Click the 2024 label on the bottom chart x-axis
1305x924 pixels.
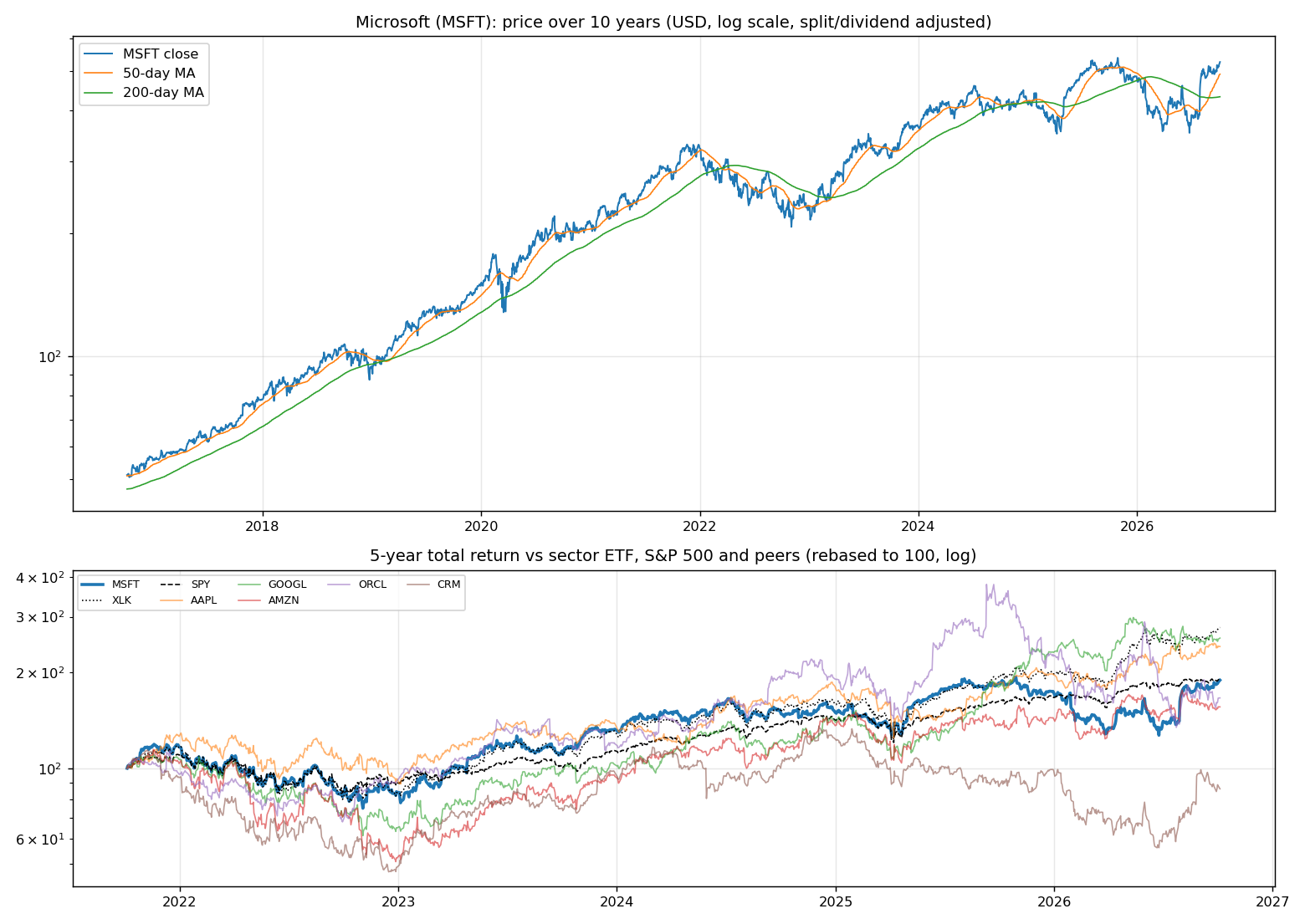[x=617, y=901]
